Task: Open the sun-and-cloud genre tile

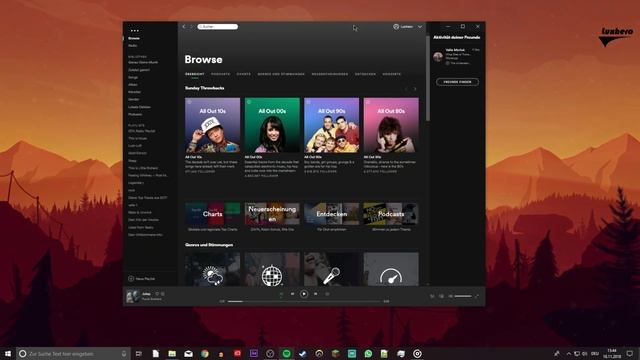Action: tap(213, 269)
